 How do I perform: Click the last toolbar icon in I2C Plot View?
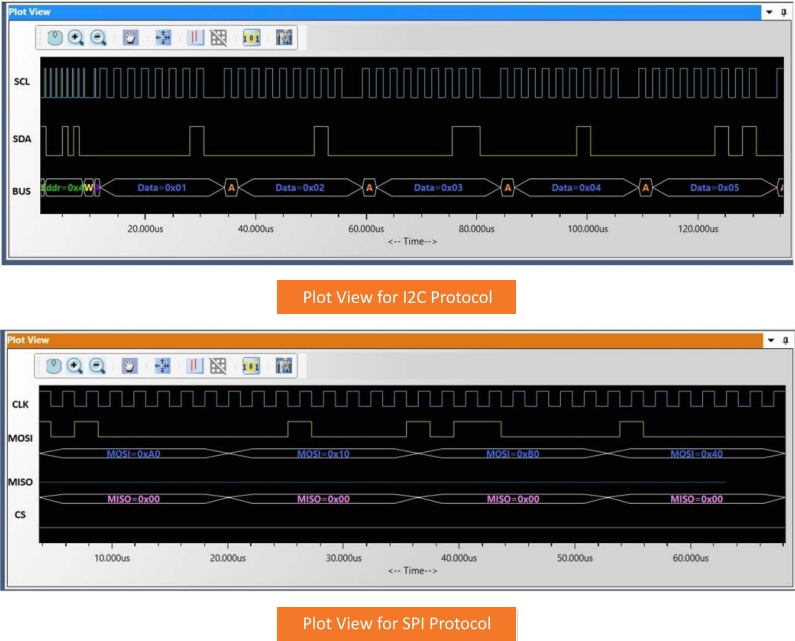tap(284, 38)
